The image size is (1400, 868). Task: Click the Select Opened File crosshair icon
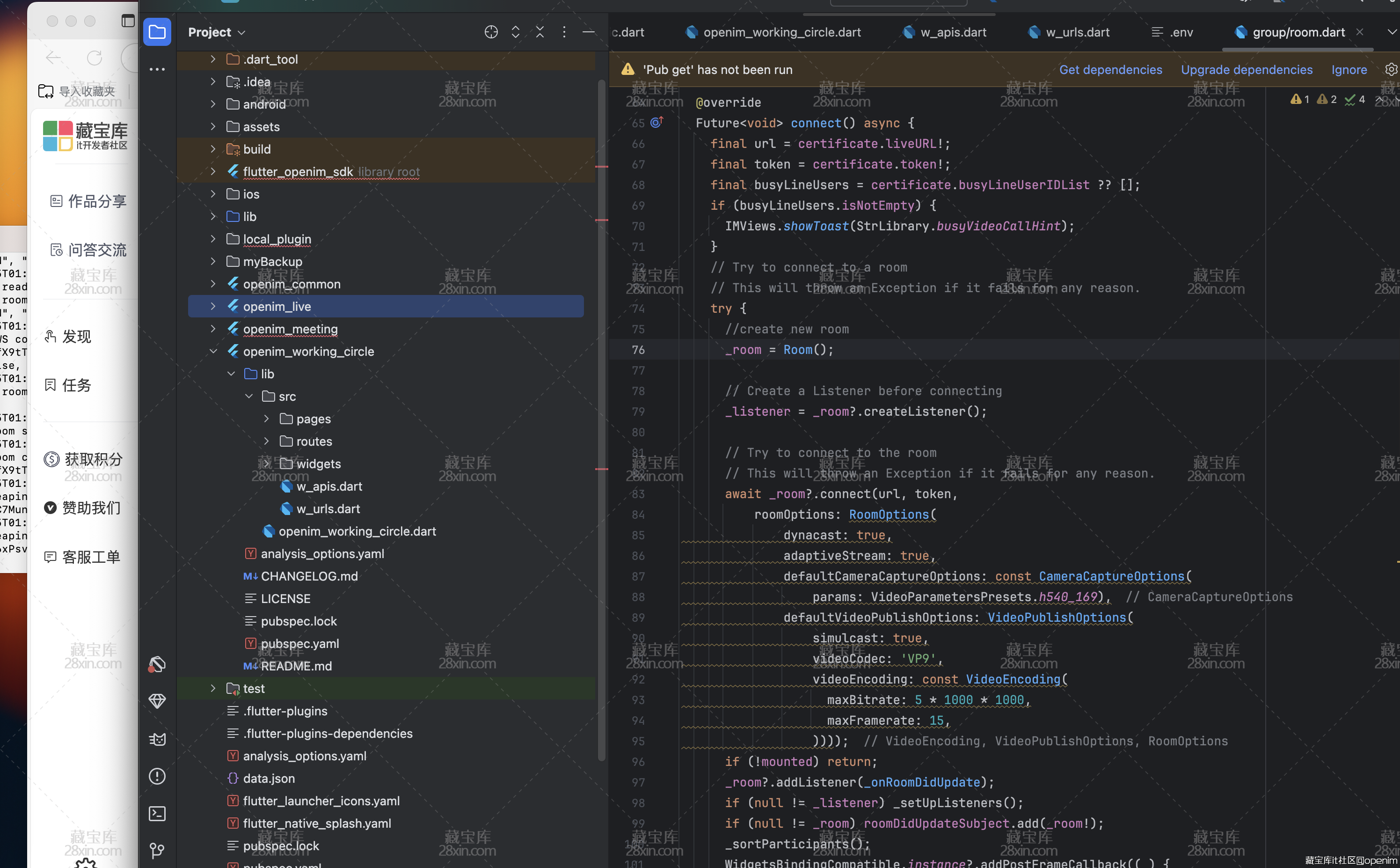pyautogui.click(x=491, y=32)
